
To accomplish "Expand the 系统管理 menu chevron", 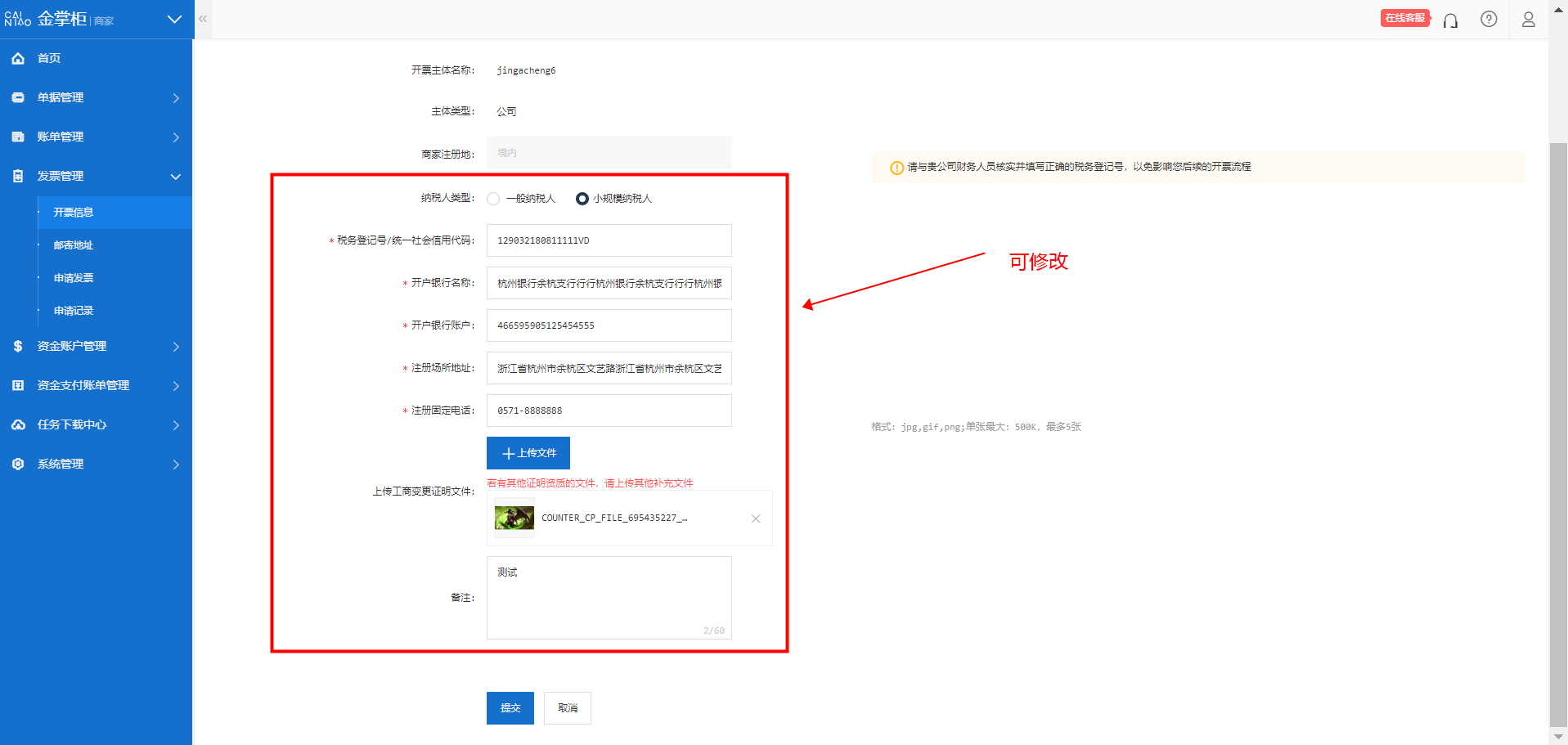I will coord(176,465).
